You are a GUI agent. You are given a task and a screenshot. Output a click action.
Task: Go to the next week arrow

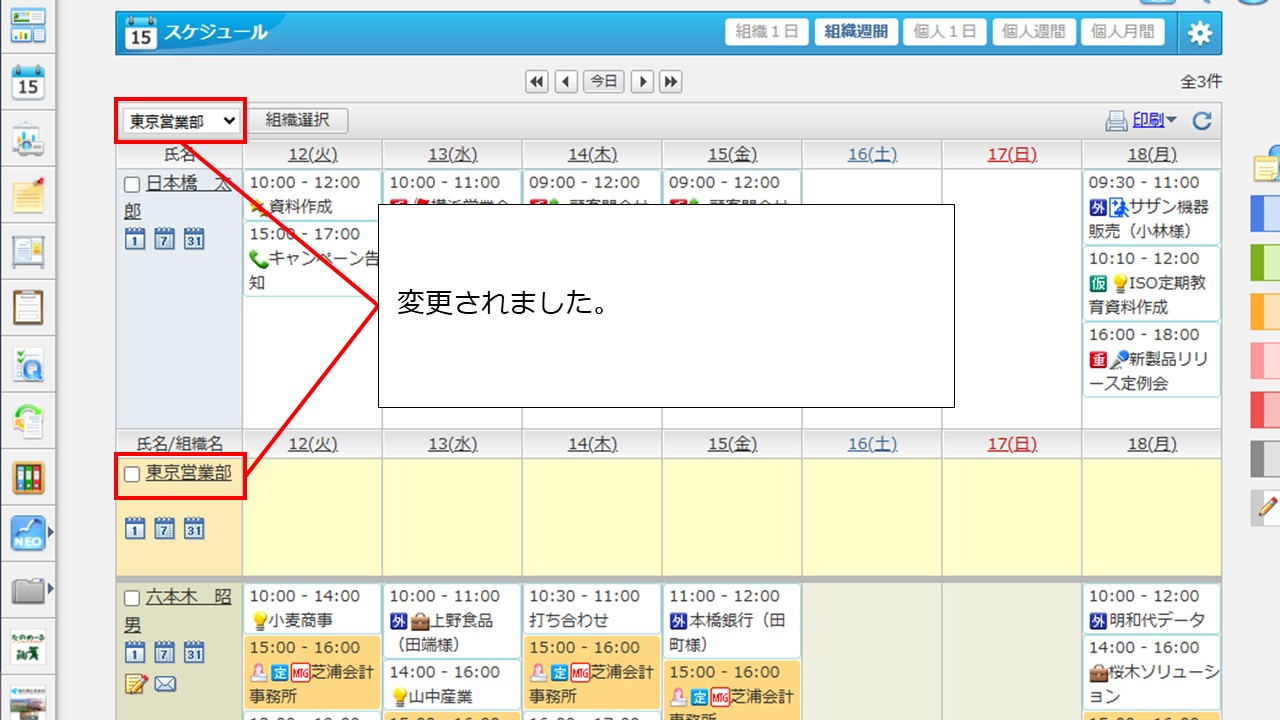[x=642, y=82]
